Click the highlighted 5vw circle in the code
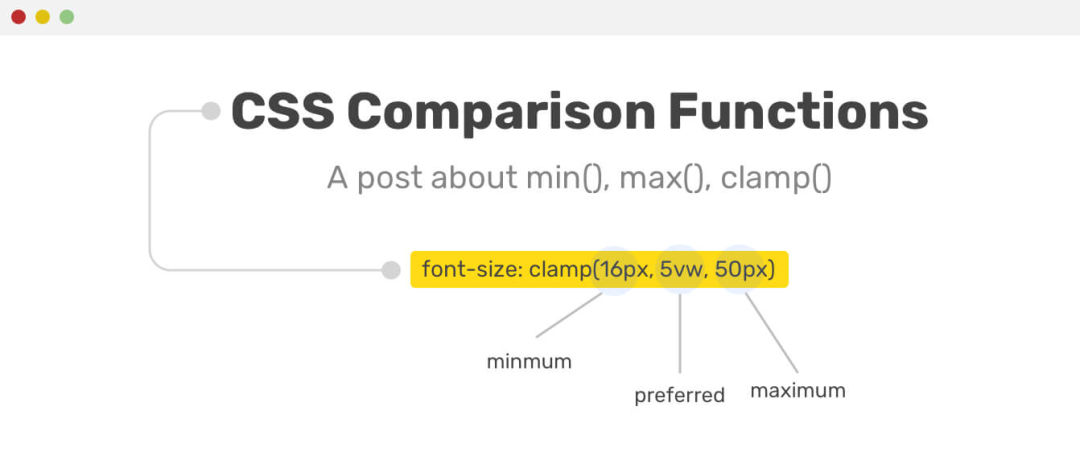 (680, 269)
